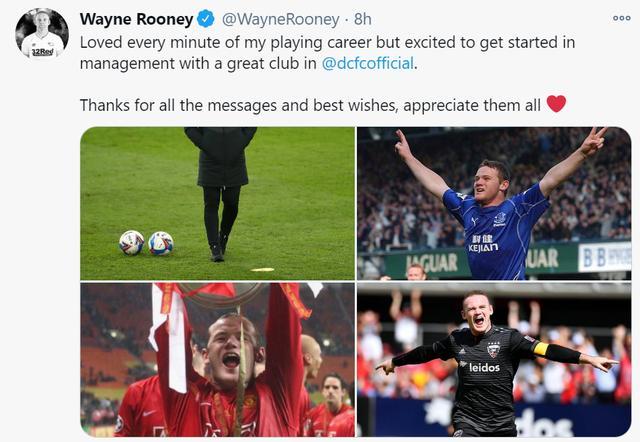640x442 pixels.
Task: Click the red heart emoji
Action: click(x=556, y=104)
